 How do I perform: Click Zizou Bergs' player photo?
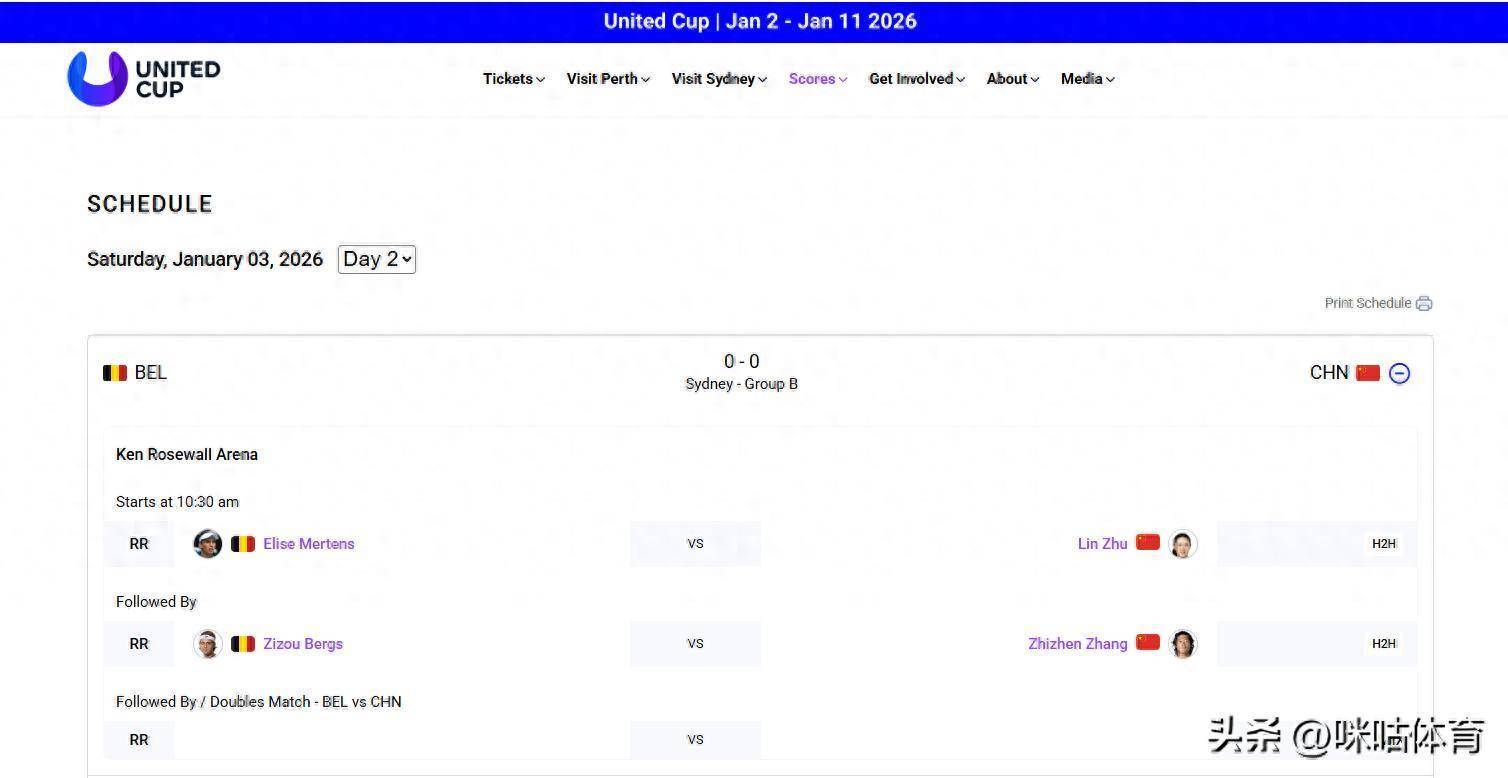pos(207,644)
